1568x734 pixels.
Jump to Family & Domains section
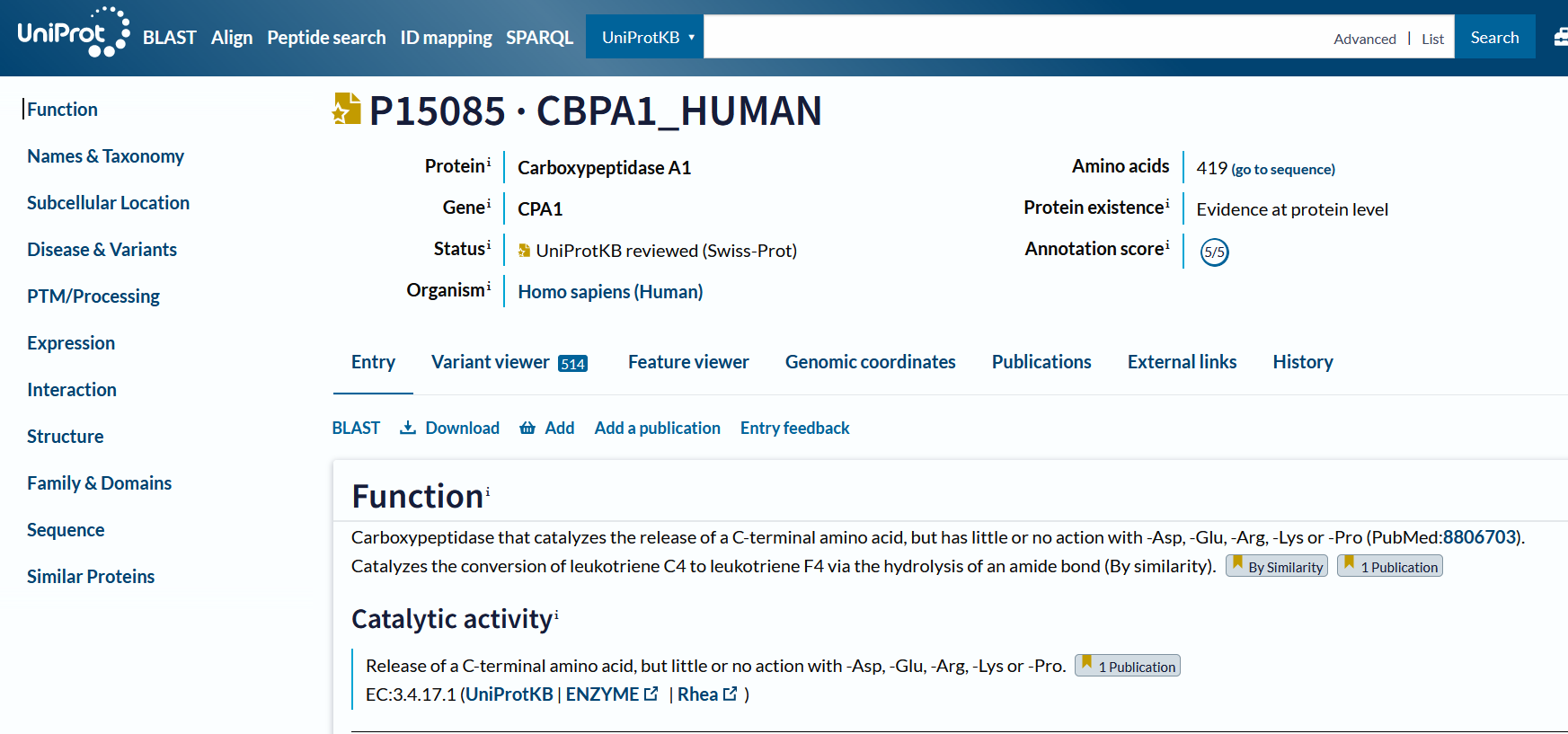coord(99,483)
